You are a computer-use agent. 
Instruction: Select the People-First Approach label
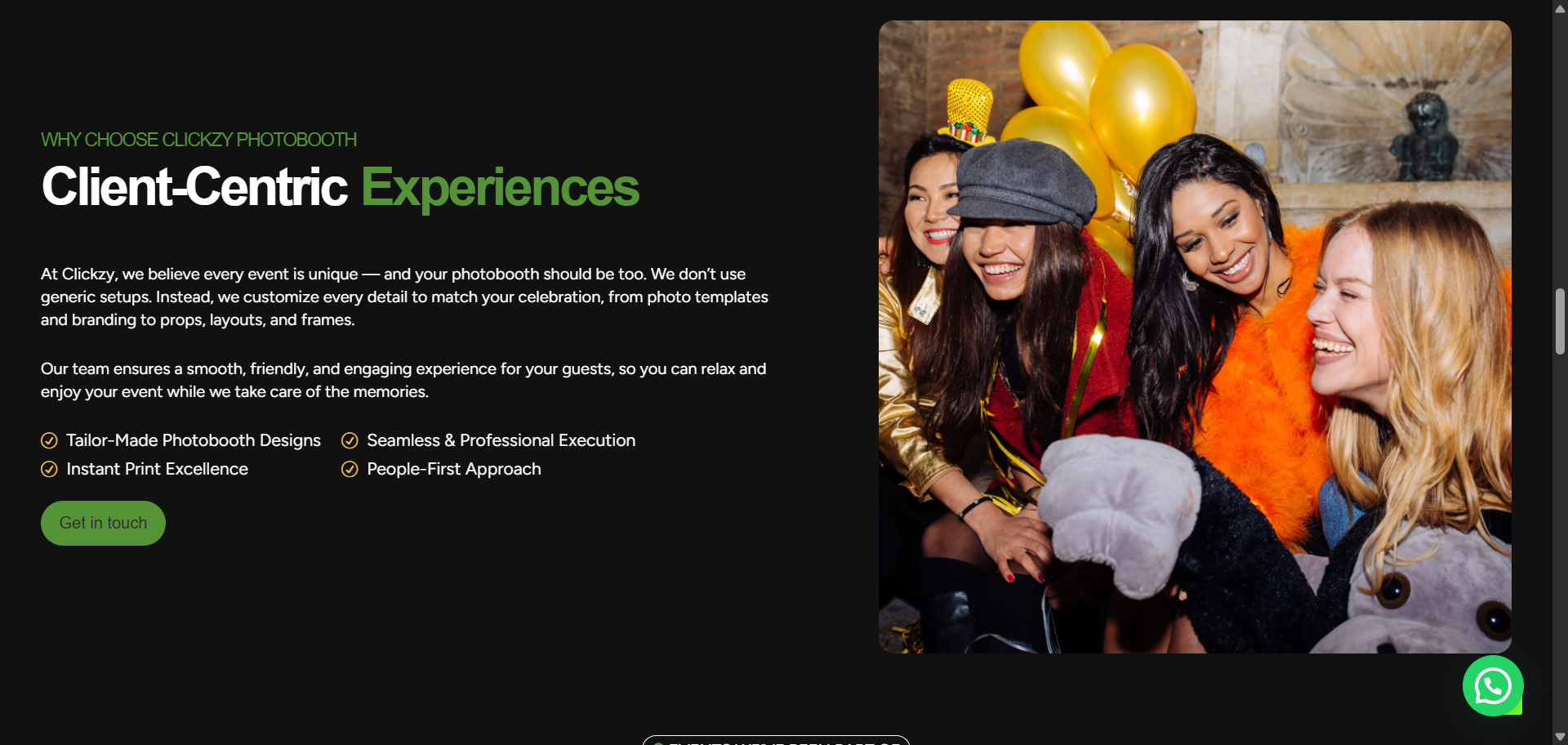pyautogui.click(x=454, y=469)
